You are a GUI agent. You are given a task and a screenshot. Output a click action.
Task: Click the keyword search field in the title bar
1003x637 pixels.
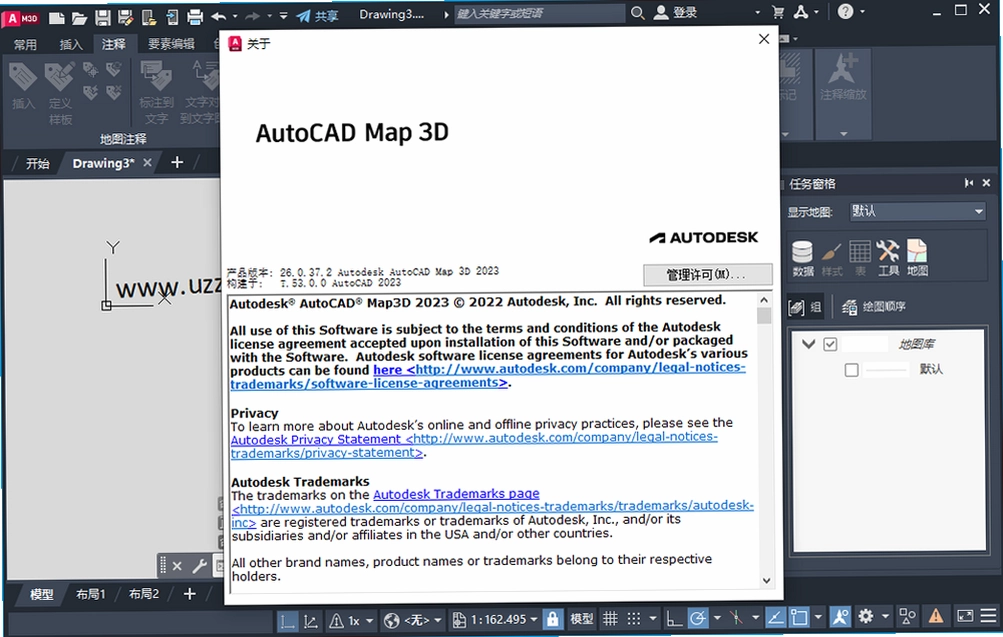(539, 13)
